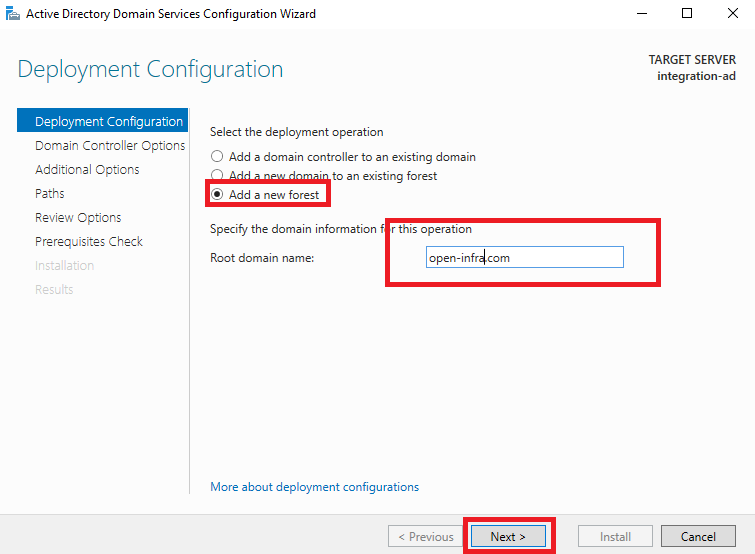
Task: Open Prerequisites Check step
Action: point(89,242)
